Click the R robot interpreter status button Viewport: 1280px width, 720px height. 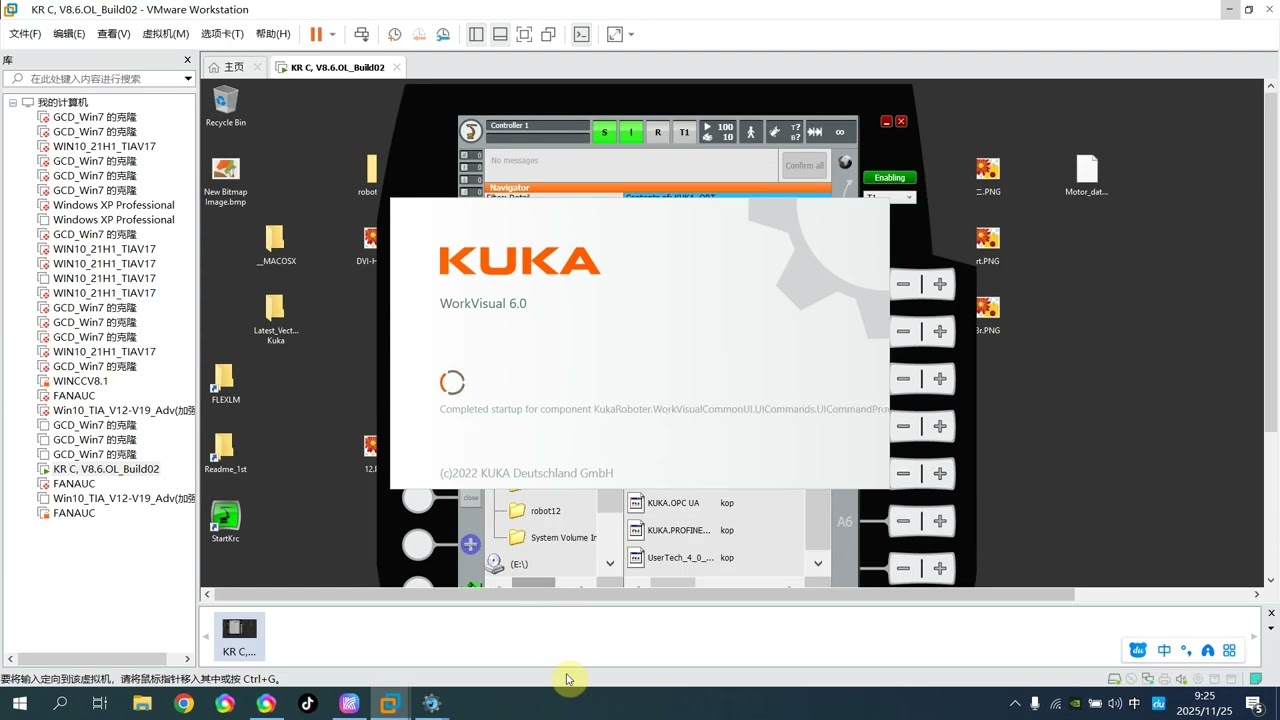(658, 132)
